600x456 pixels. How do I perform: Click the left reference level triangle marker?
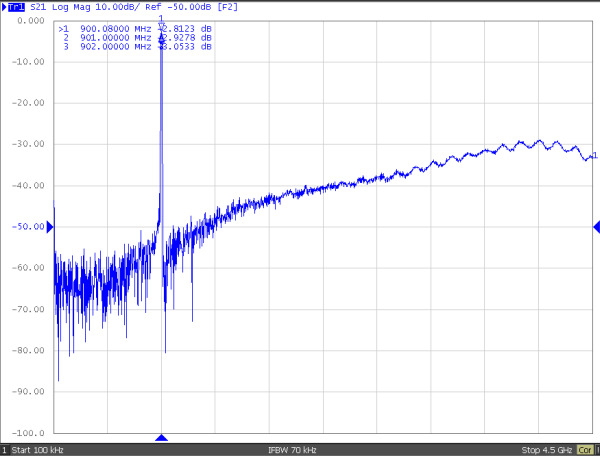[x=50, y=227]
